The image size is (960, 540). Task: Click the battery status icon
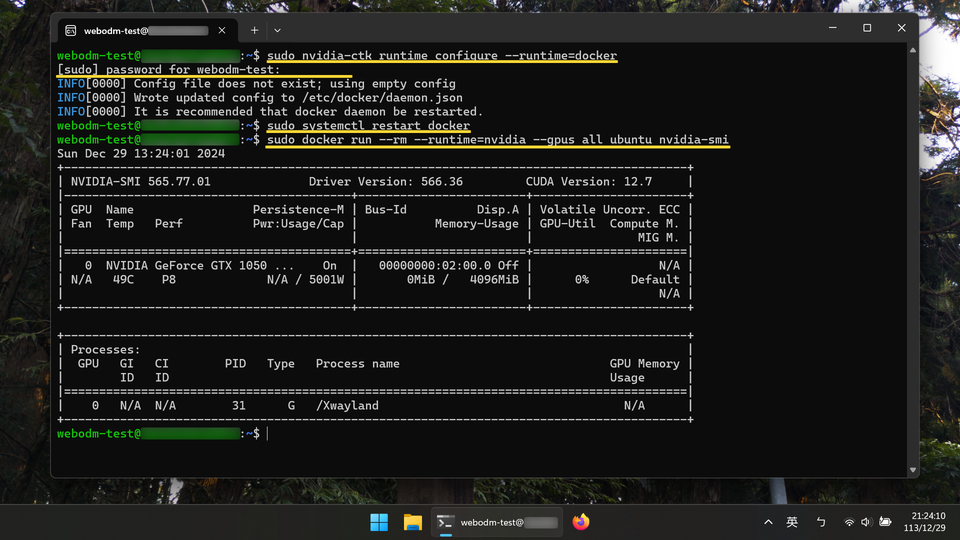click(885, 522)
